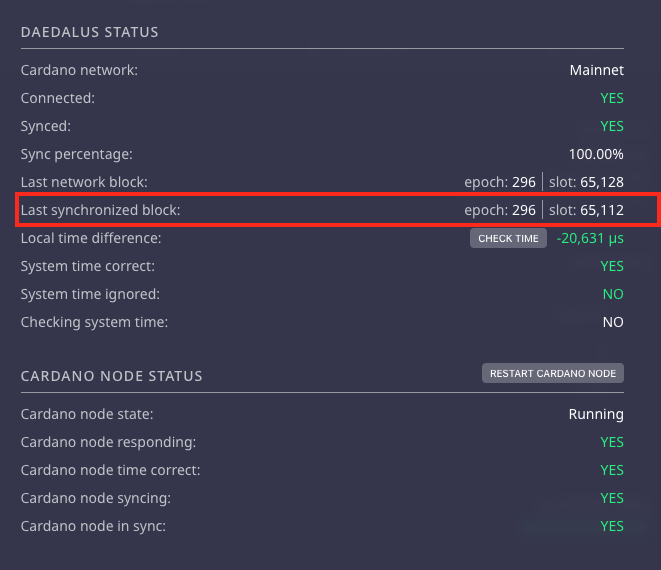Click the RESTART CARDANO NODE button
Screen dimensions: 661x570
click(x=553, y=373)
